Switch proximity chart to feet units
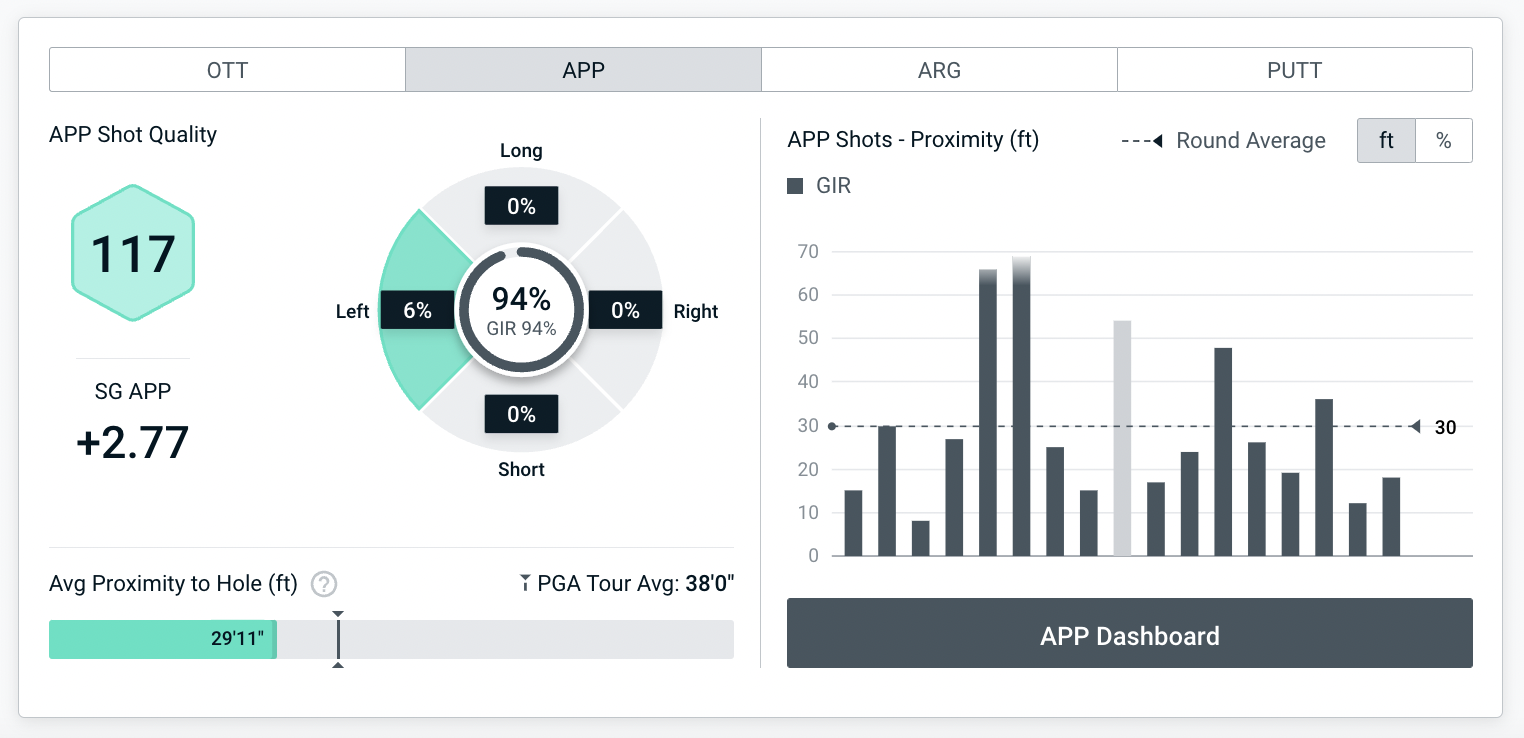 pos(1386,141)
